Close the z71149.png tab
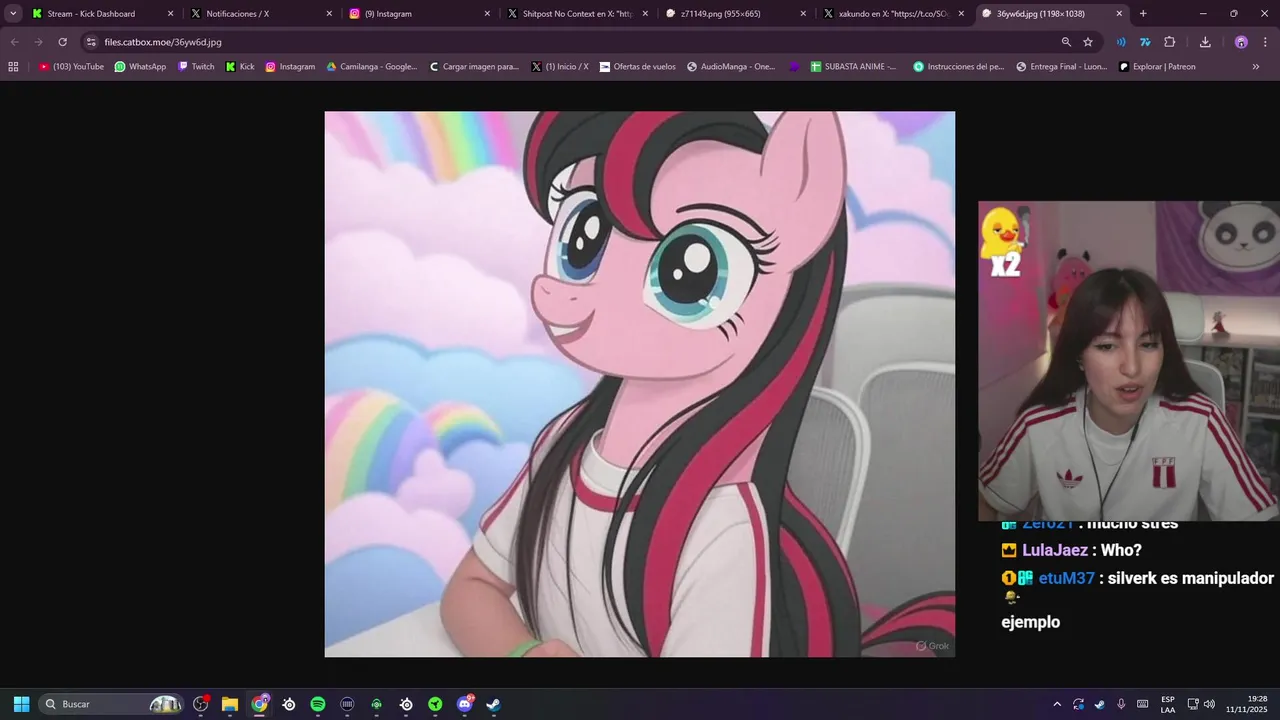 coord(803,14)
